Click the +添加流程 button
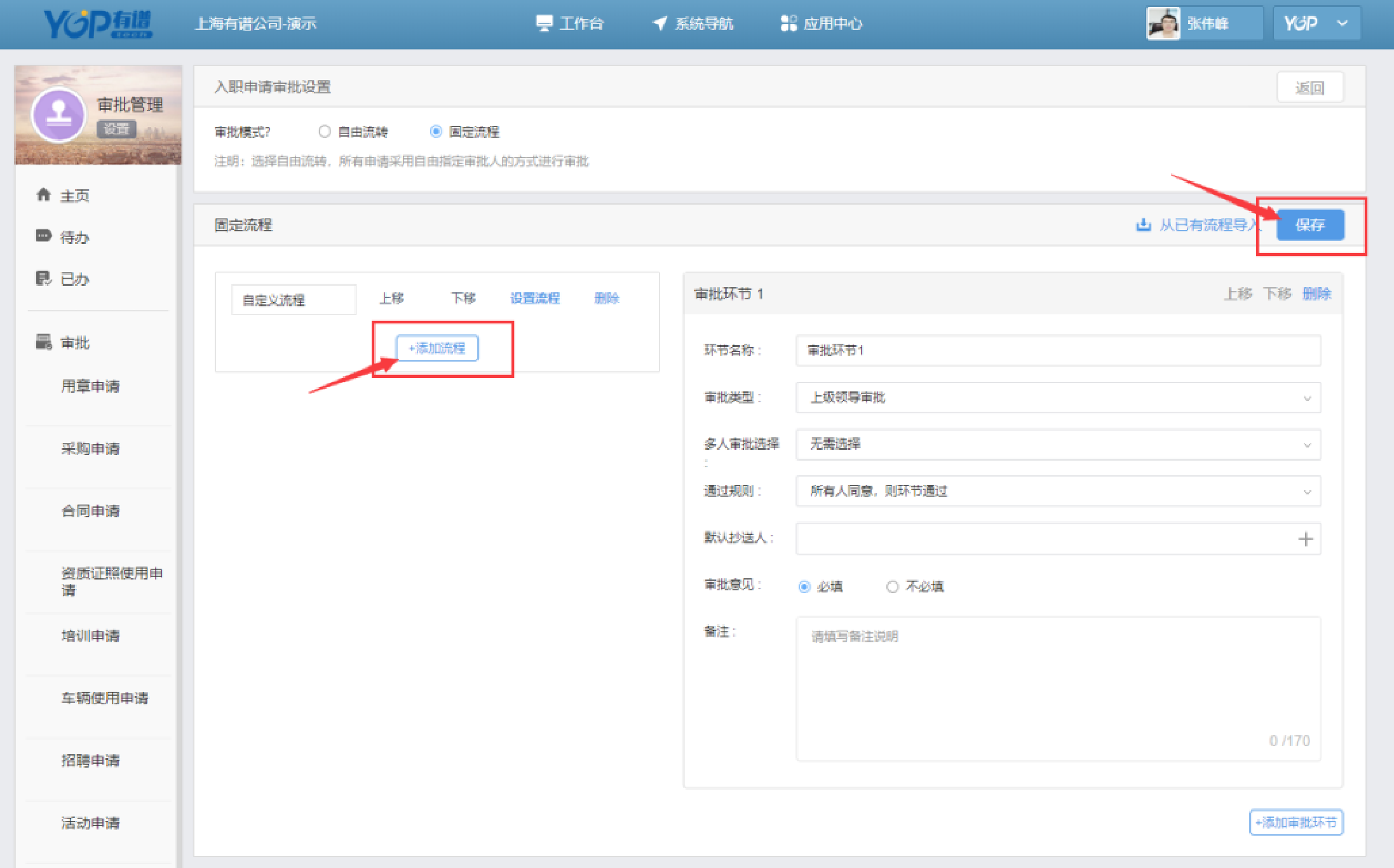This screenshot has width=1394, height=868. [x=437, y=348]
